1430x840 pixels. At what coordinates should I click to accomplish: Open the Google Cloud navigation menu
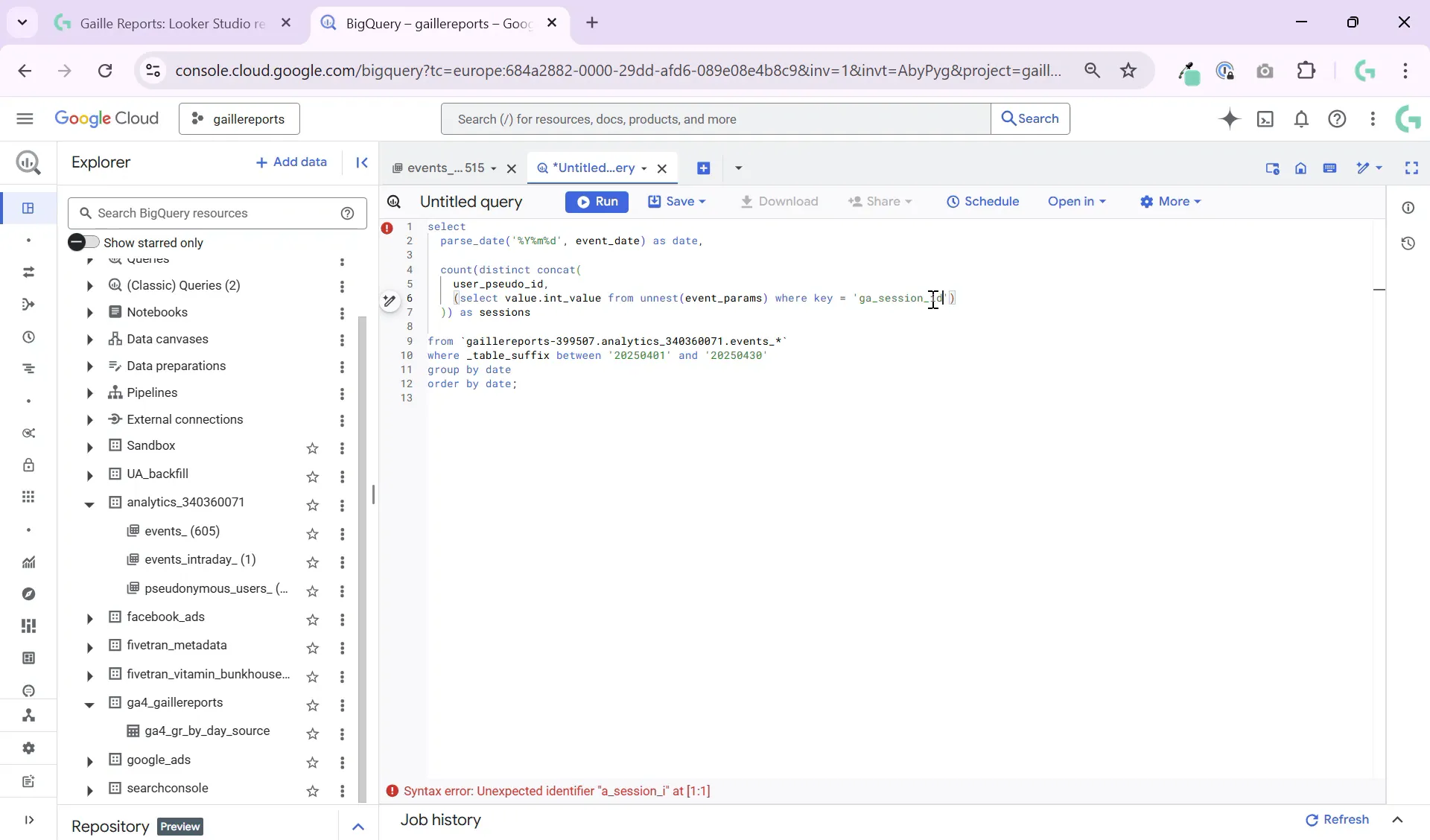[x=25, y=118]
